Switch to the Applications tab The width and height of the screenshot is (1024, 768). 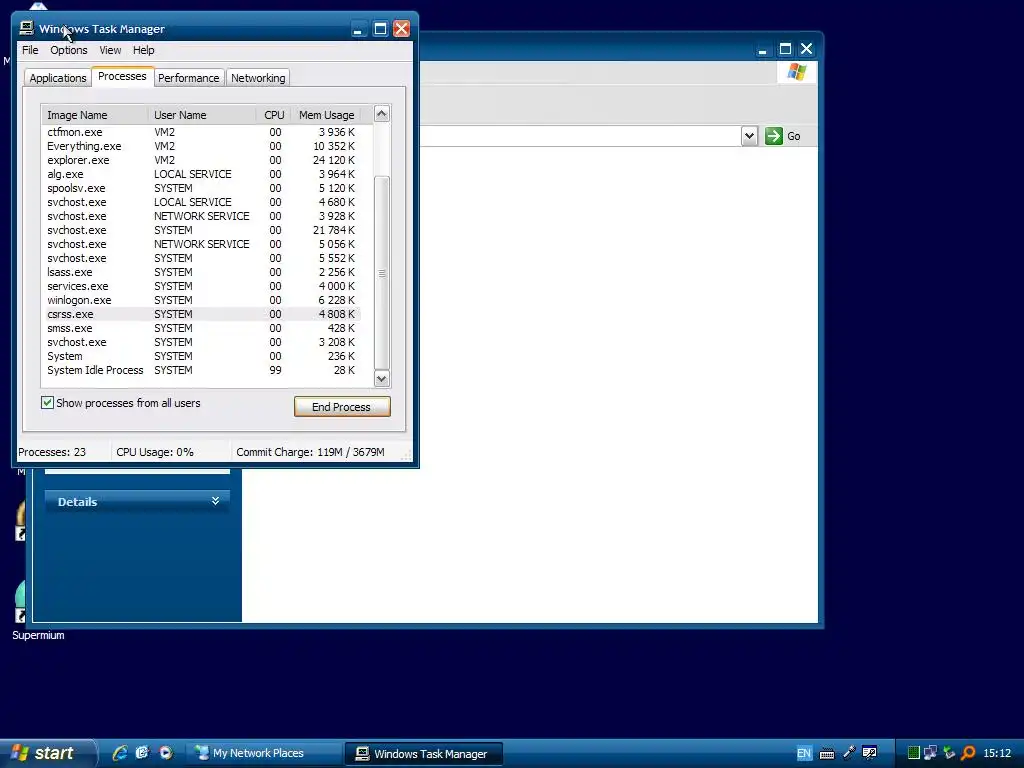(x=57, y=78)
